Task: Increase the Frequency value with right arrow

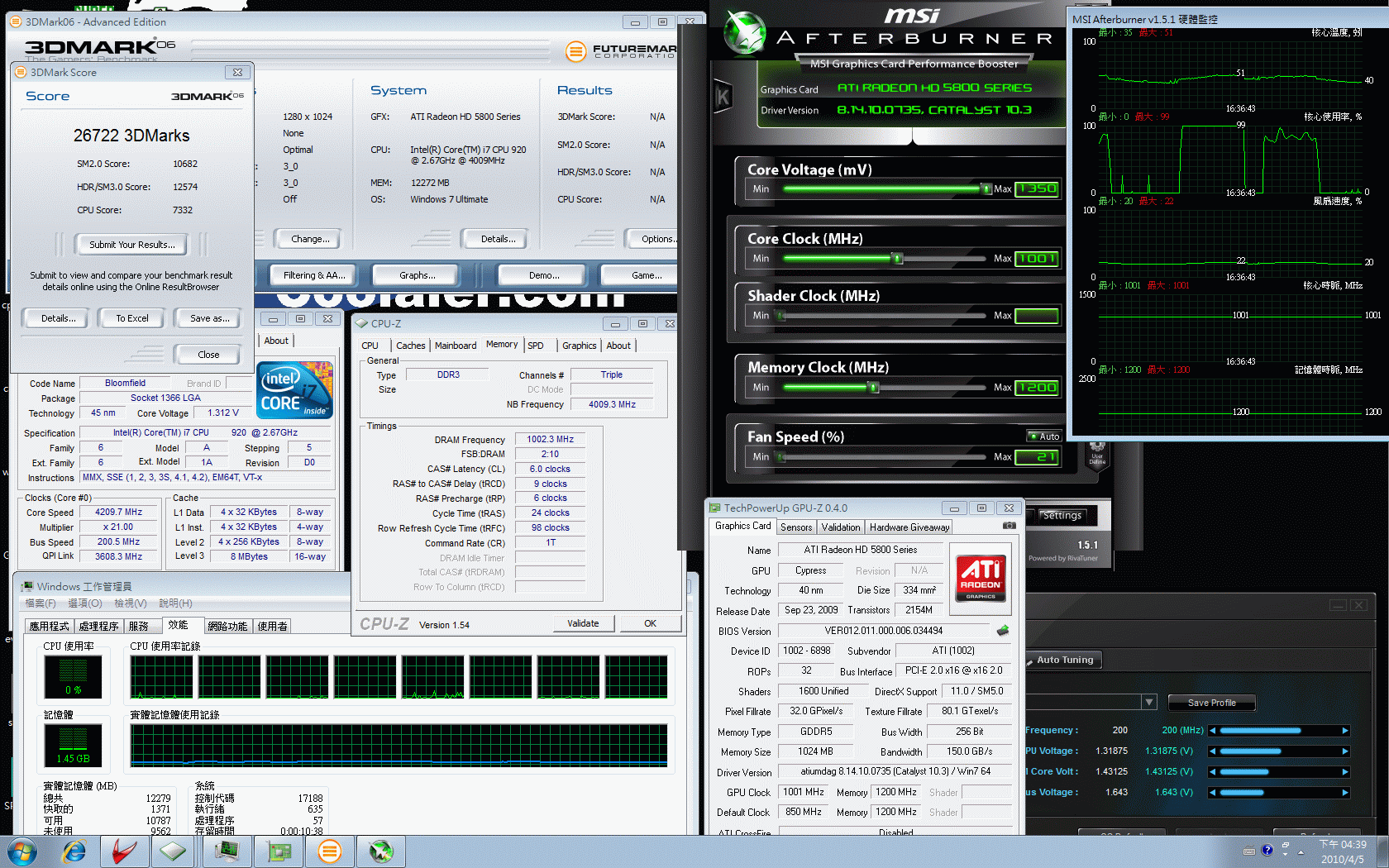Action: [1345, 731]
